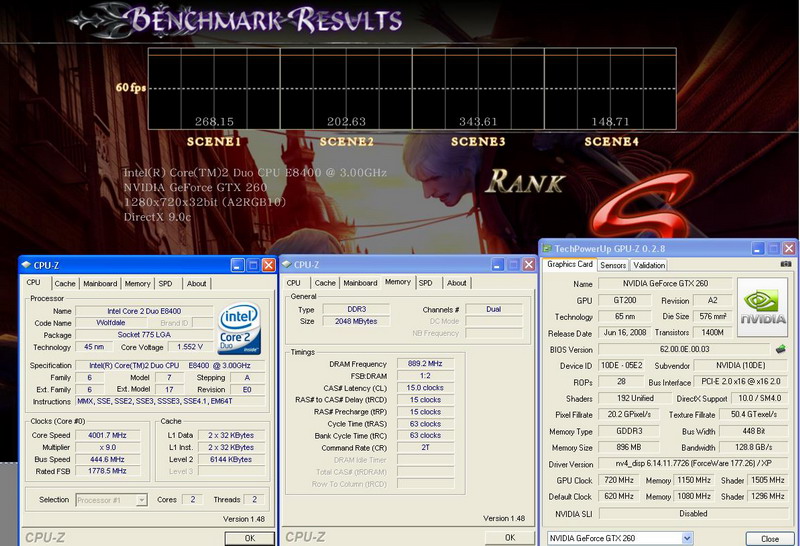Click the Multiplier value x 9.0

(107, 448)
